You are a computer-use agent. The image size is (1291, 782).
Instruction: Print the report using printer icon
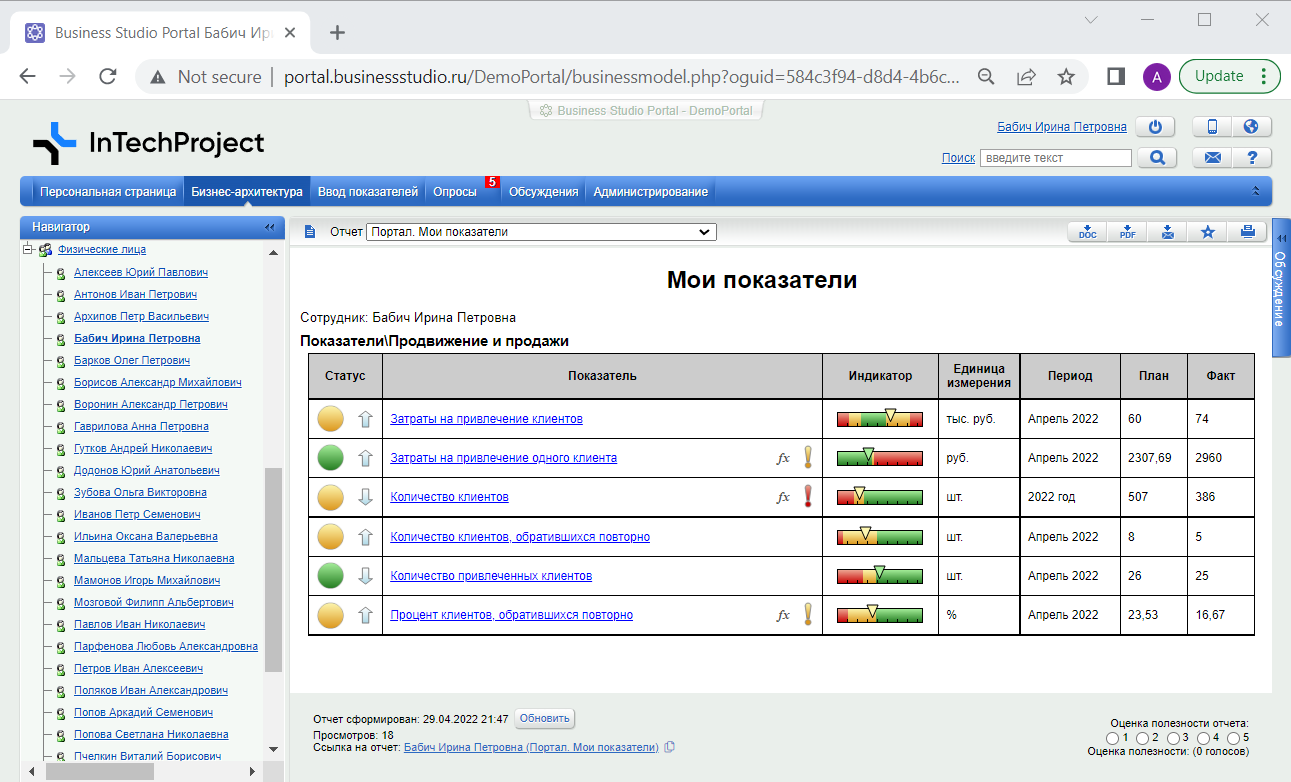point(1247,232)
